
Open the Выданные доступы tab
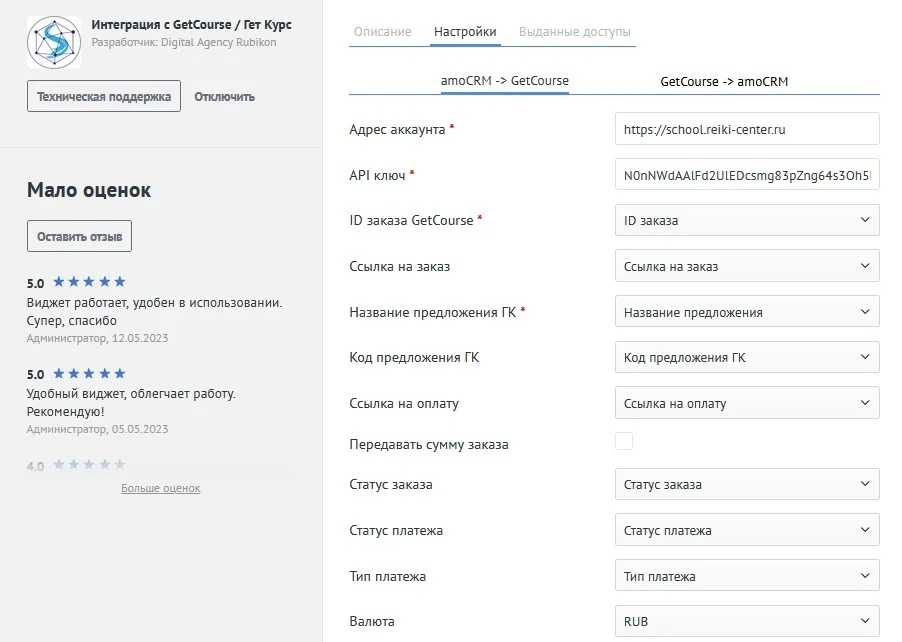coord(573,31)
